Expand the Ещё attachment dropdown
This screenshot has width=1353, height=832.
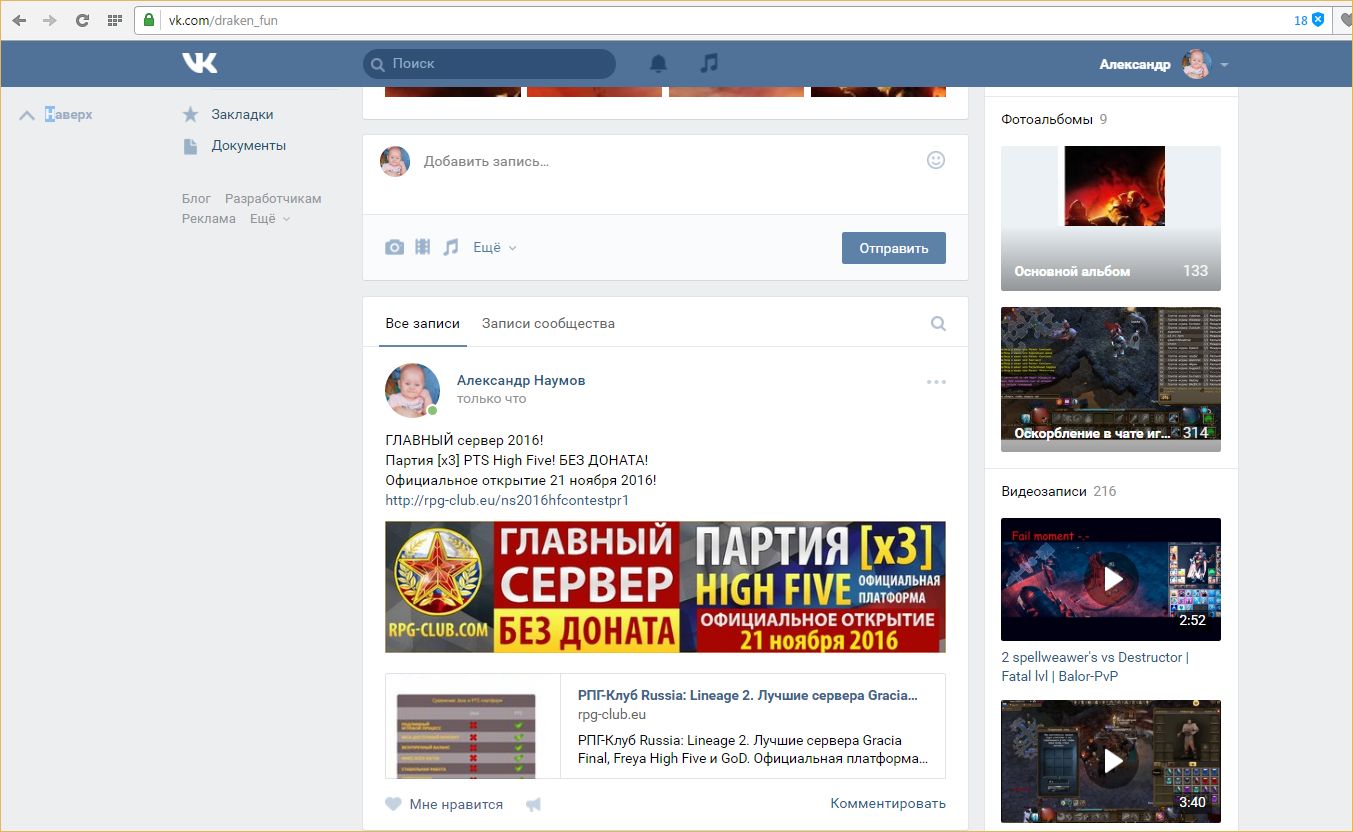click(x=495, y=248)
